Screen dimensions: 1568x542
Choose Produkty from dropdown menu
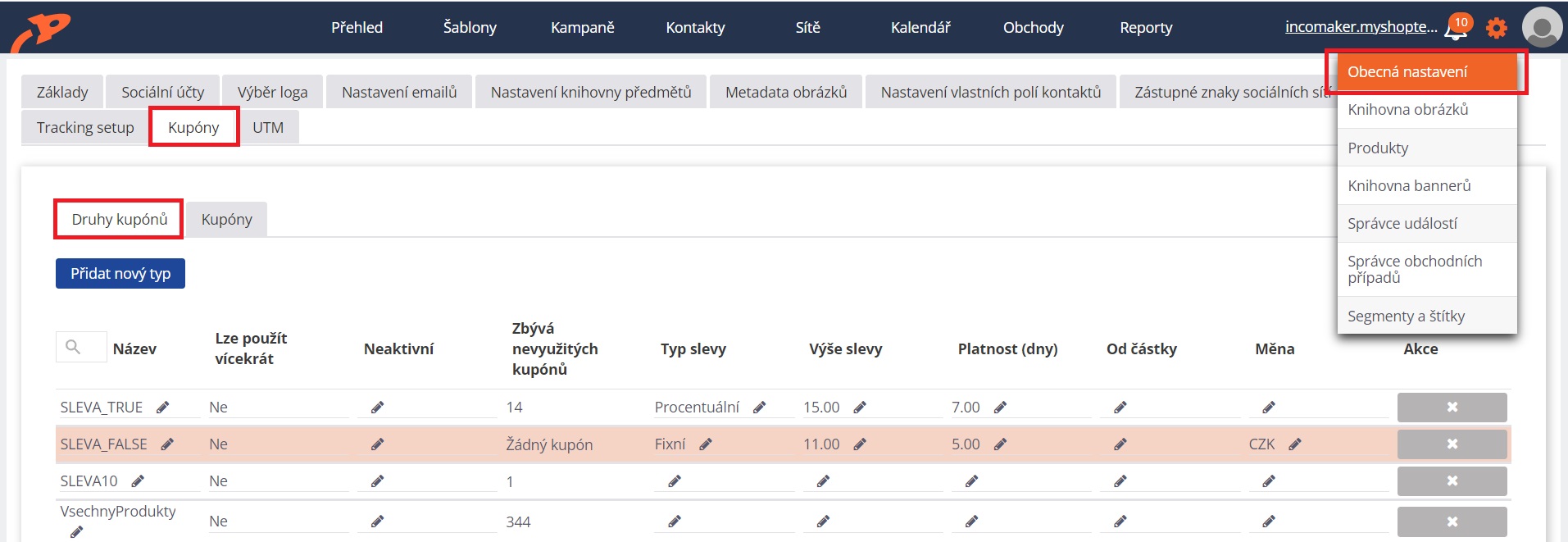coord(1427,148)
